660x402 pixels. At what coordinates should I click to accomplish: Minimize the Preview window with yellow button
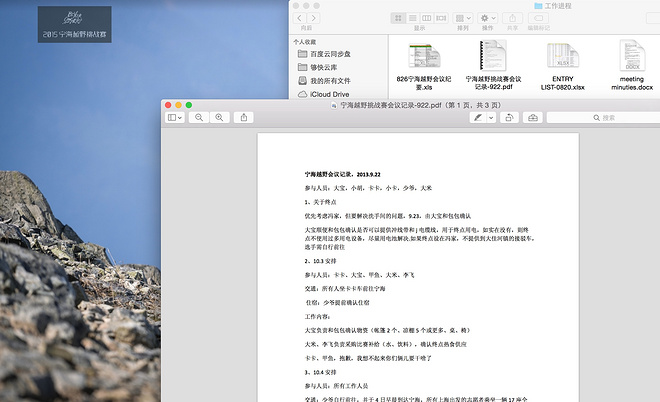point(178,105)
